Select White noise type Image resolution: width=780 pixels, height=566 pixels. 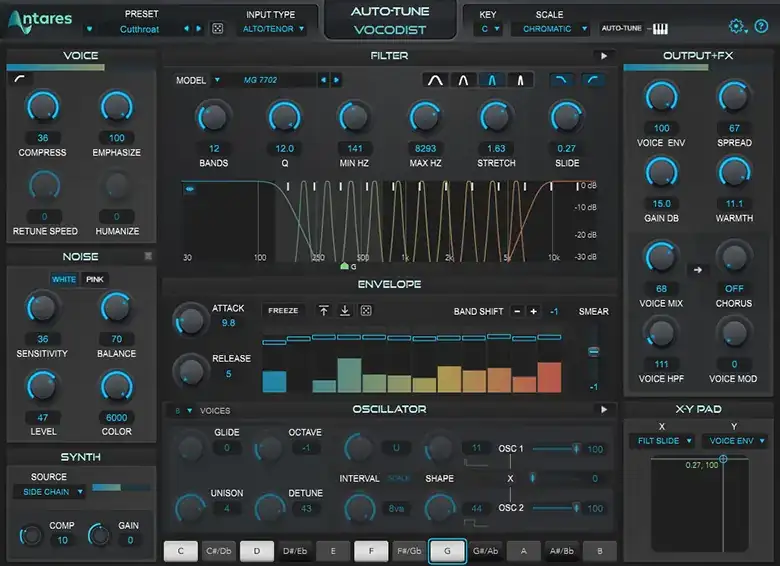click(x=64, y=279)
